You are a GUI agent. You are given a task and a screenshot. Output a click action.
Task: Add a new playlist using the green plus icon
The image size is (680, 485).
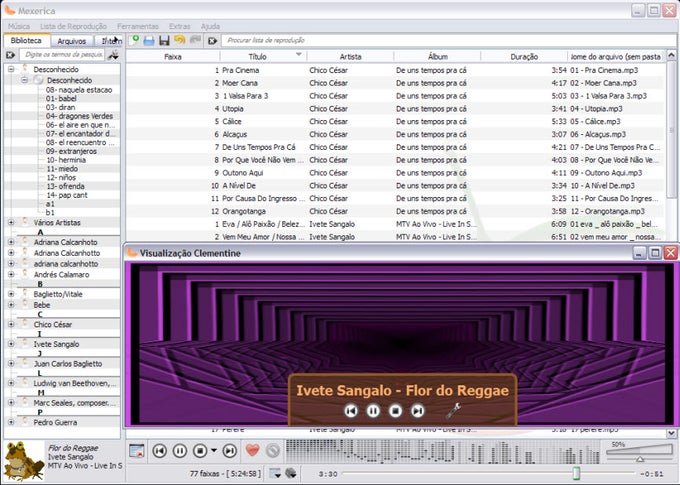135,40
